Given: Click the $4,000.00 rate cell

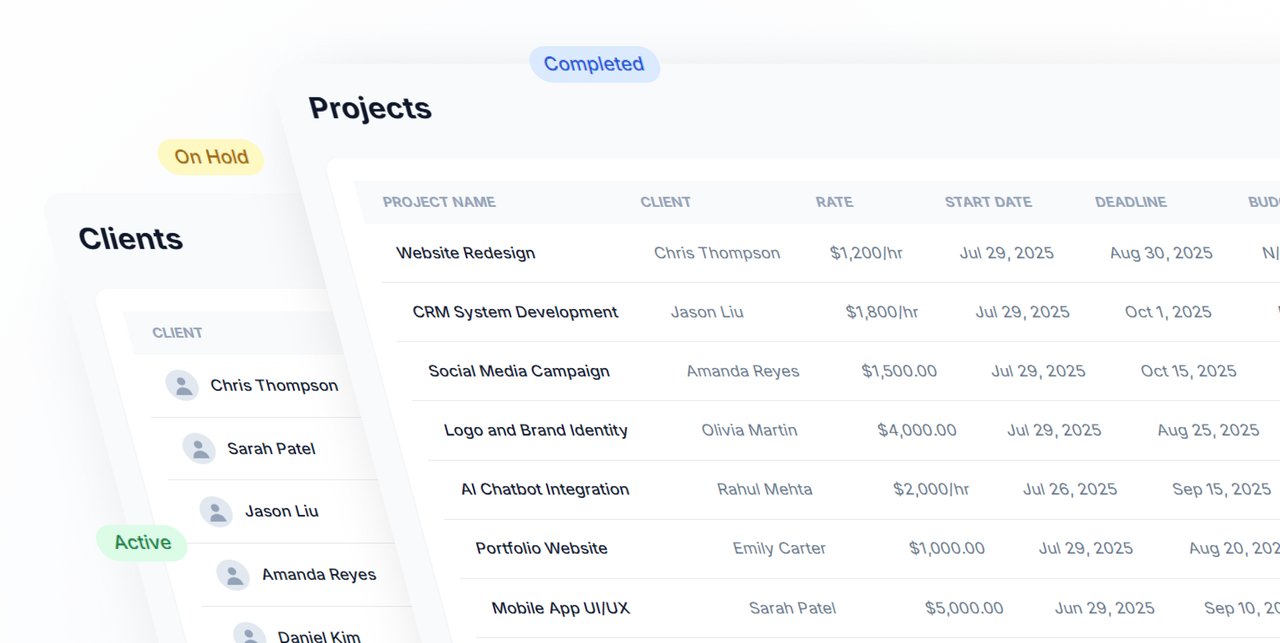Looking at the screenshot, I should (x=917, y=430).
